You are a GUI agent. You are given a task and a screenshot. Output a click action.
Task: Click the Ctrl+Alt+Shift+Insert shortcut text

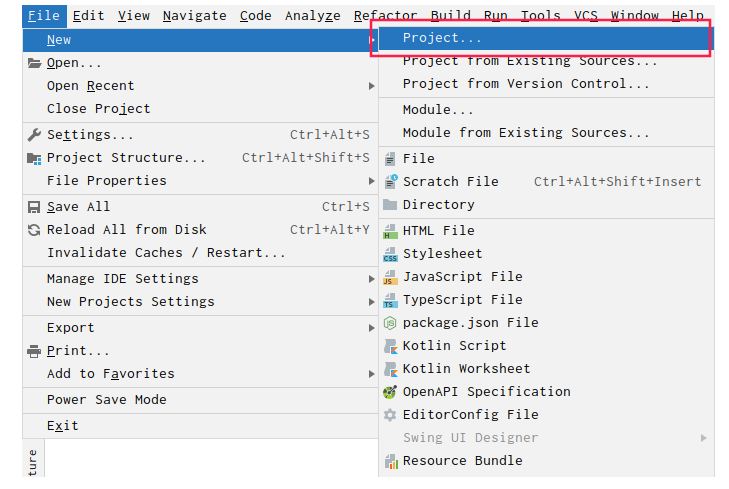click(x=617, y=182)
